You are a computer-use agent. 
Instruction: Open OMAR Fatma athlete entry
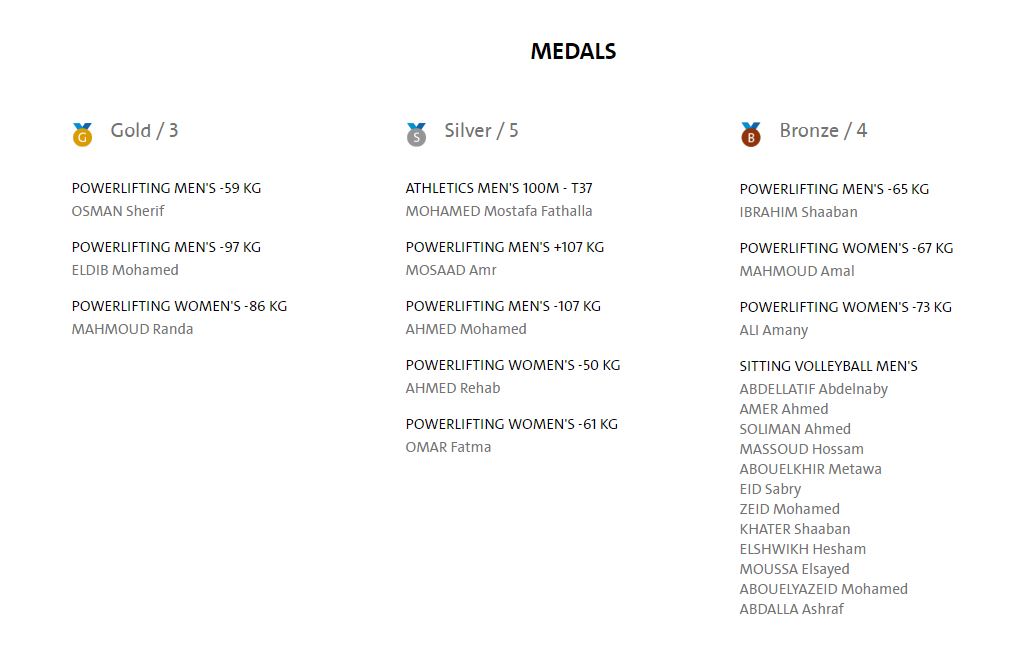pyautogui.click(x=448, y=447)
